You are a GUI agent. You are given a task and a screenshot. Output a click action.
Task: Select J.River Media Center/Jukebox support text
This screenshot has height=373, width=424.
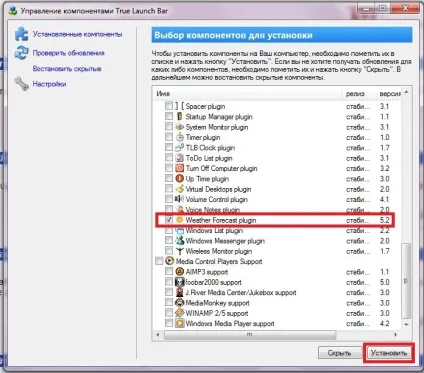tap(241, 292)
